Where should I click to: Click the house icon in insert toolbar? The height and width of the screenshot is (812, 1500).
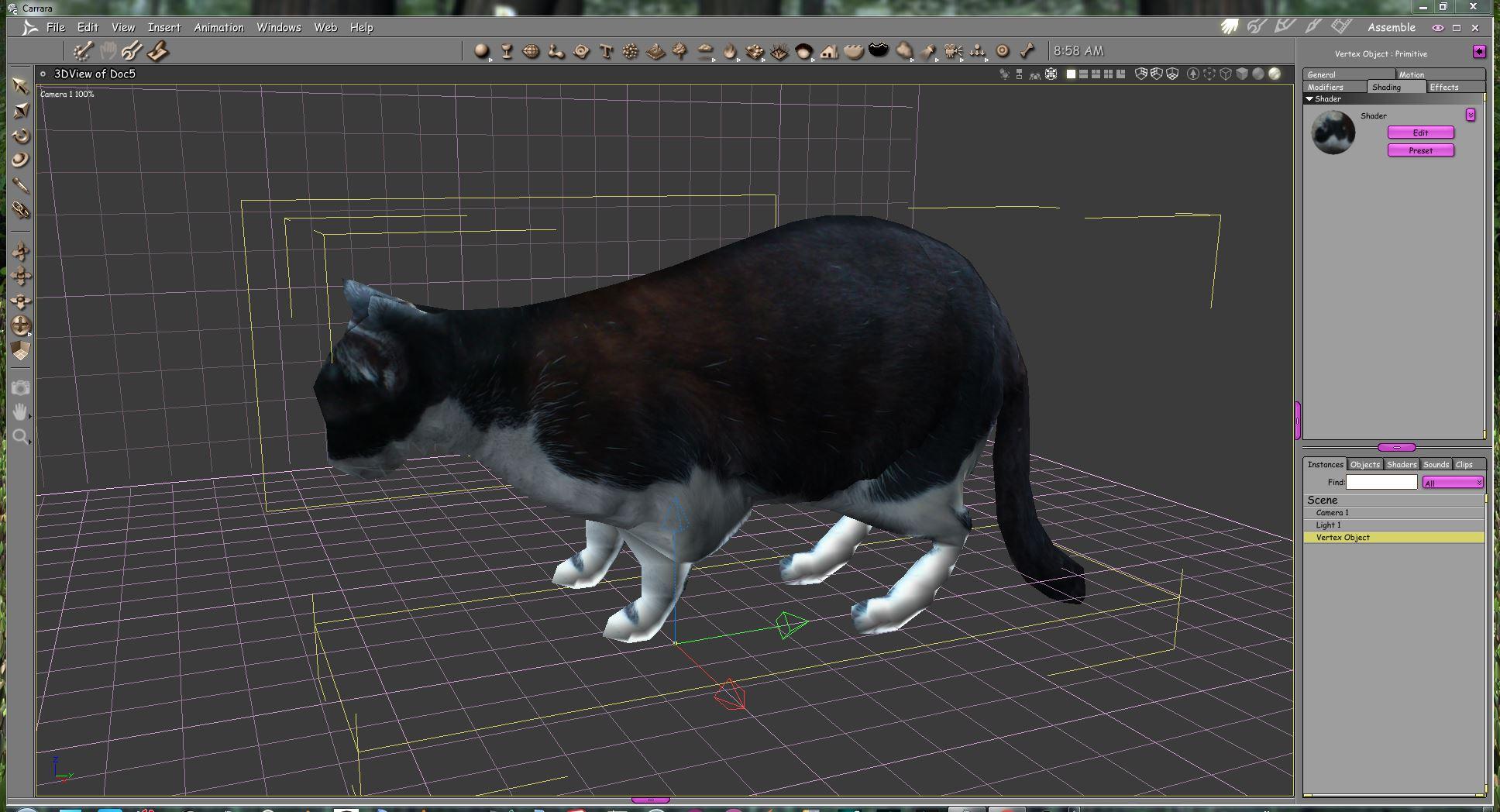point(829,51)
